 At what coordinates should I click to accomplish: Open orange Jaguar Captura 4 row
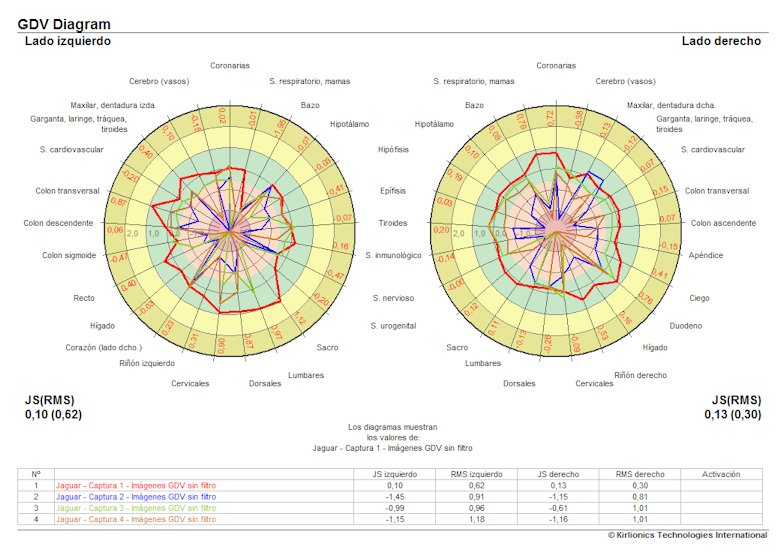tap(135, 519)
